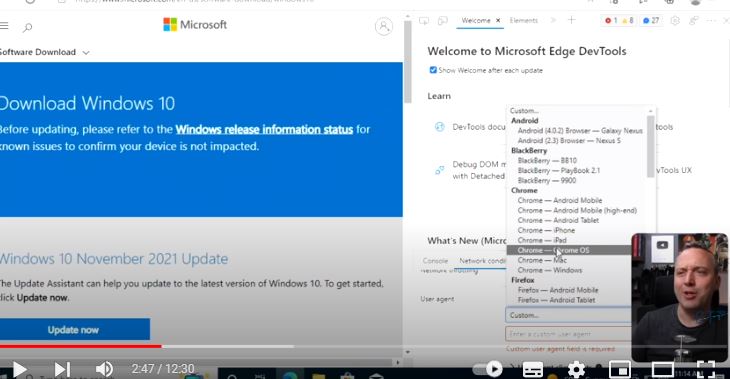Select BlackBerry — BB10 user agent
Viewport: 730px width, 379px height.
[547, 161]
